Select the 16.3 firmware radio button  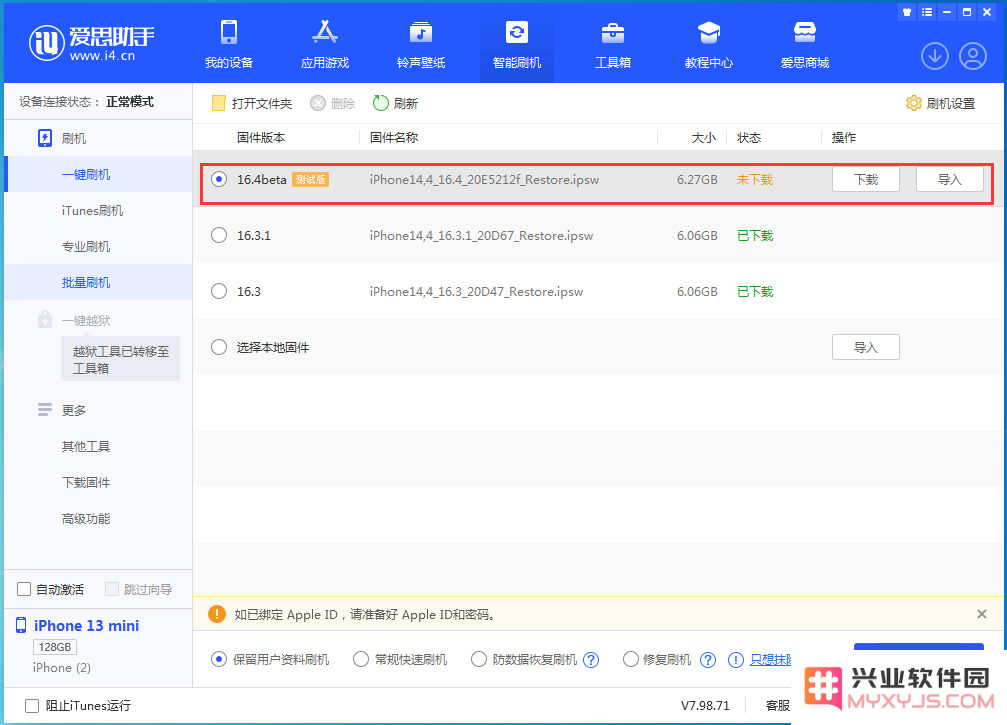219,291
